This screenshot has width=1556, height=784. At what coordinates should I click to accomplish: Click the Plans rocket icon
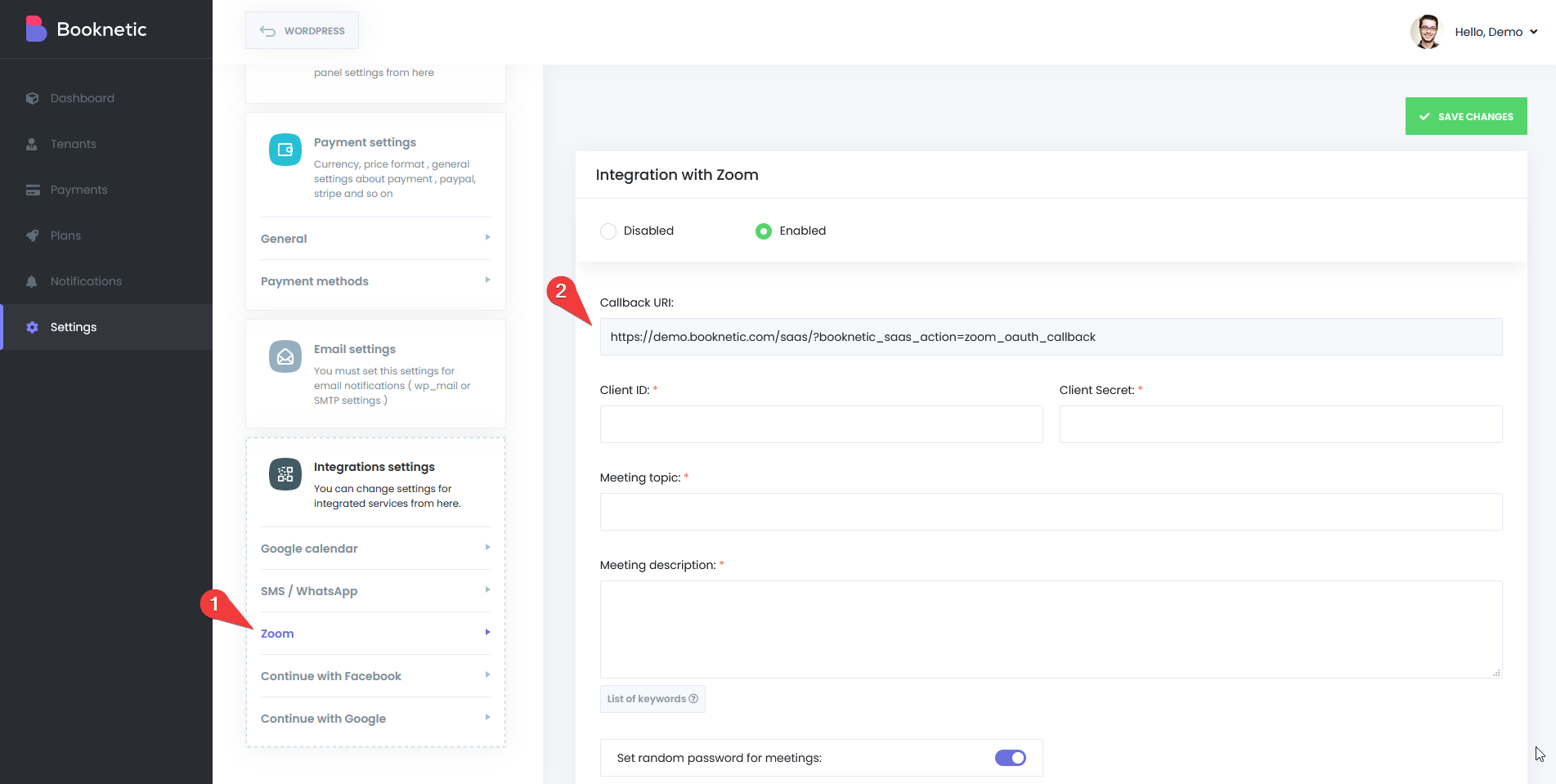point(32,235)
